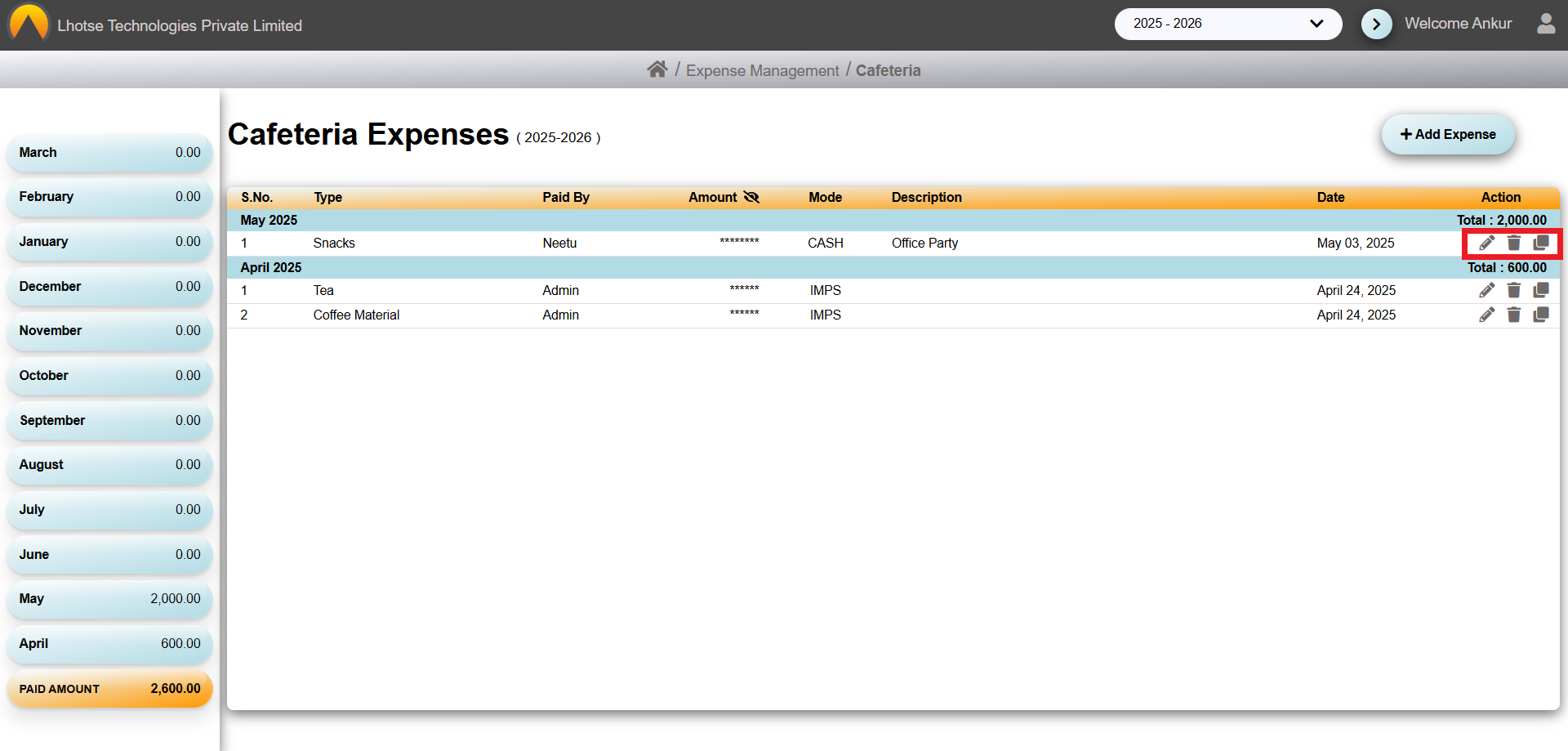Go to home via breadcrumb house icon
Image resolution: width=1568 pixels, height=751 pixels.
(x=657, y=69)
